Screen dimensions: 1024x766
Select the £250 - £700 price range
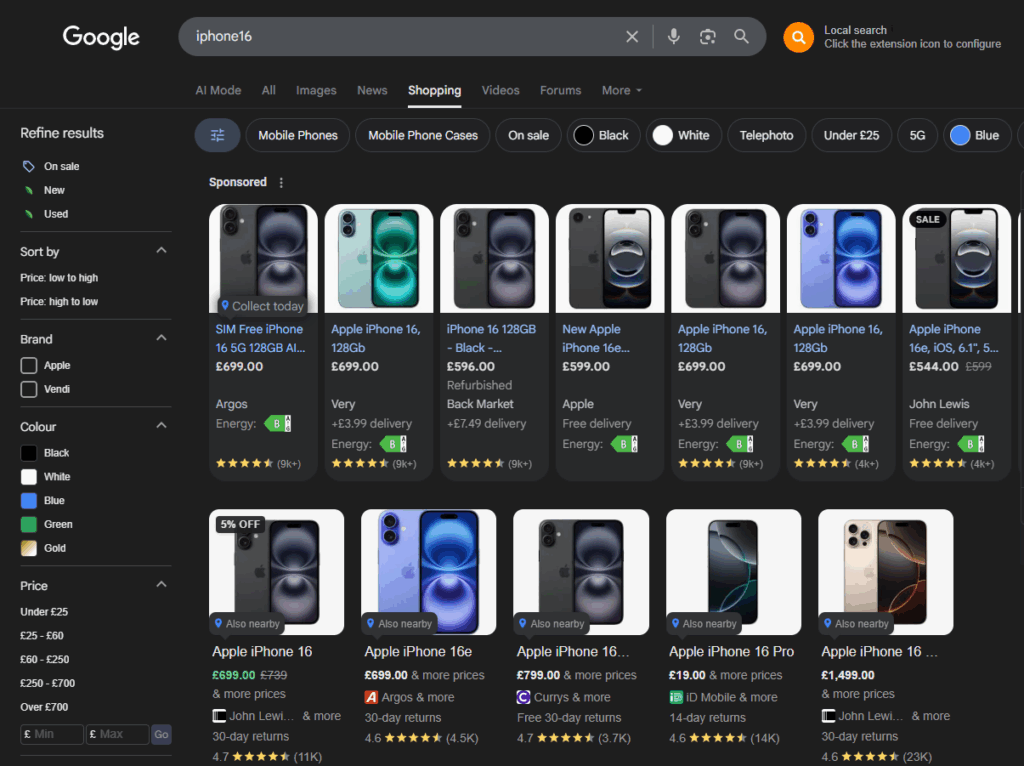pos(48,684)
